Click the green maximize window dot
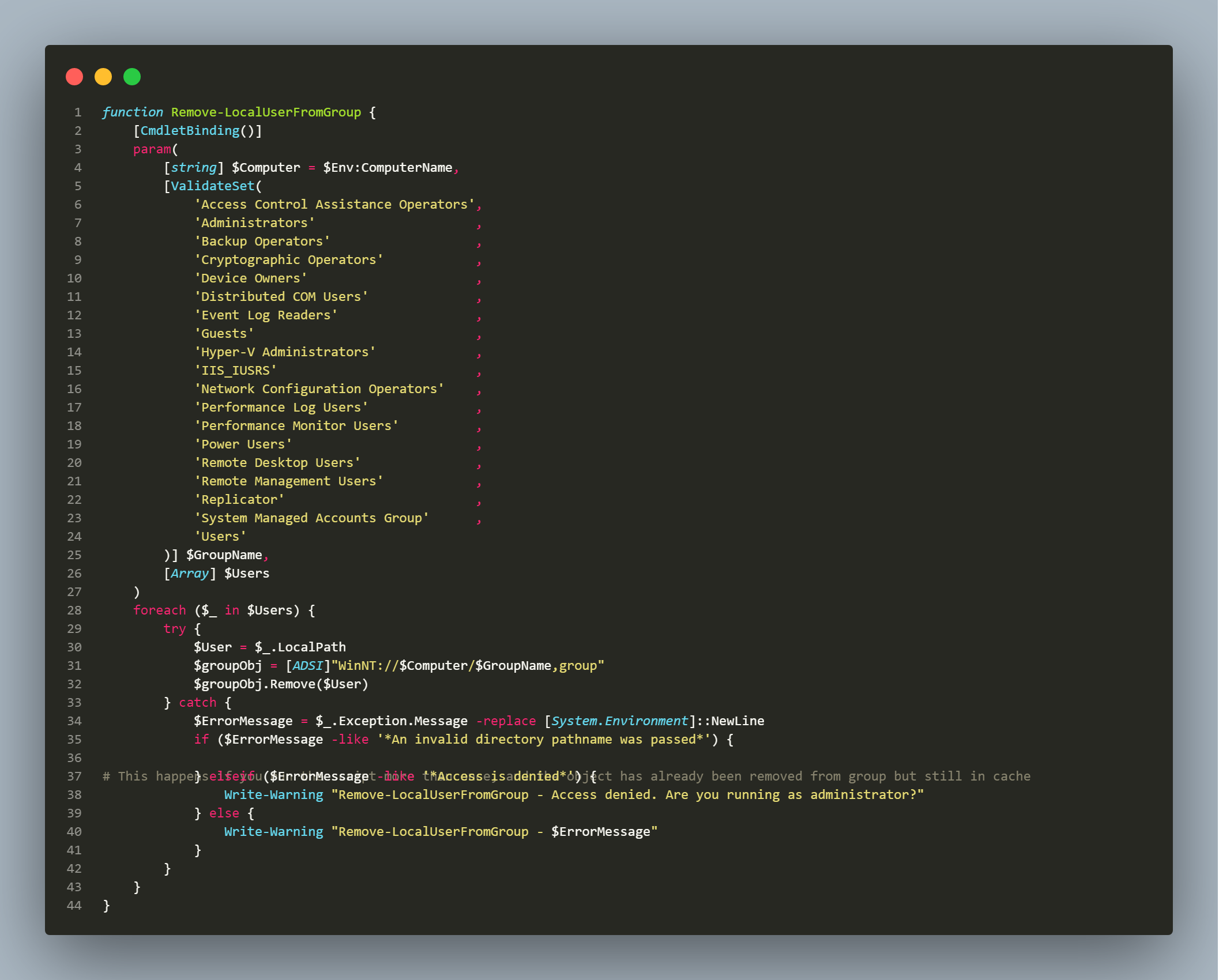Viewport: 1219px width, 980px height. click(x=132, y=77)
